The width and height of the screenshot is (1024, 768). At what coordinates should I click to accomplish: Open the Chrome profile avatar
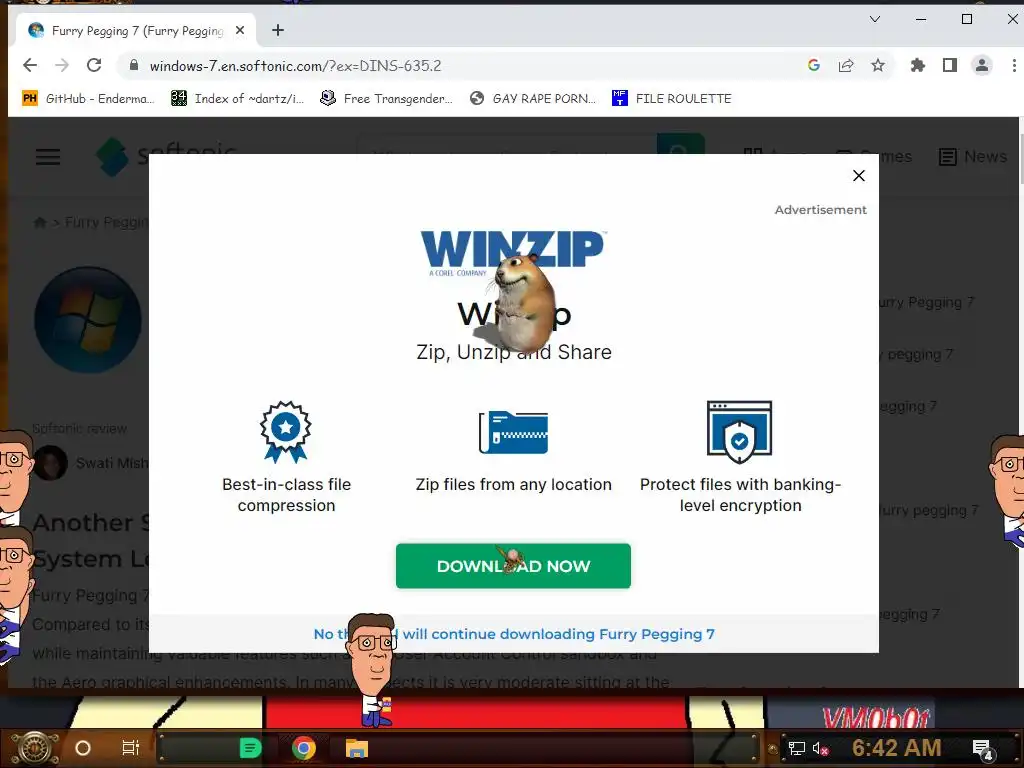point(982,65)
